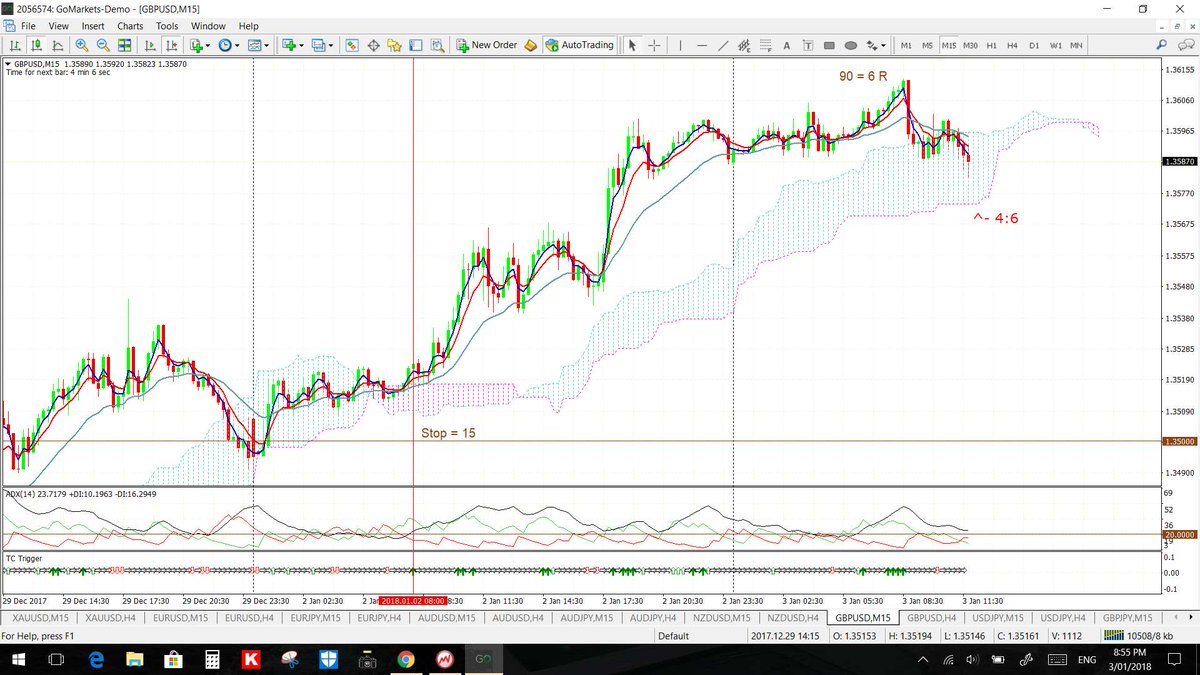Switch to the AUDUSD,M15 chart tab
This screenshot has height=675, width=1200.
(x=447, y=618)
